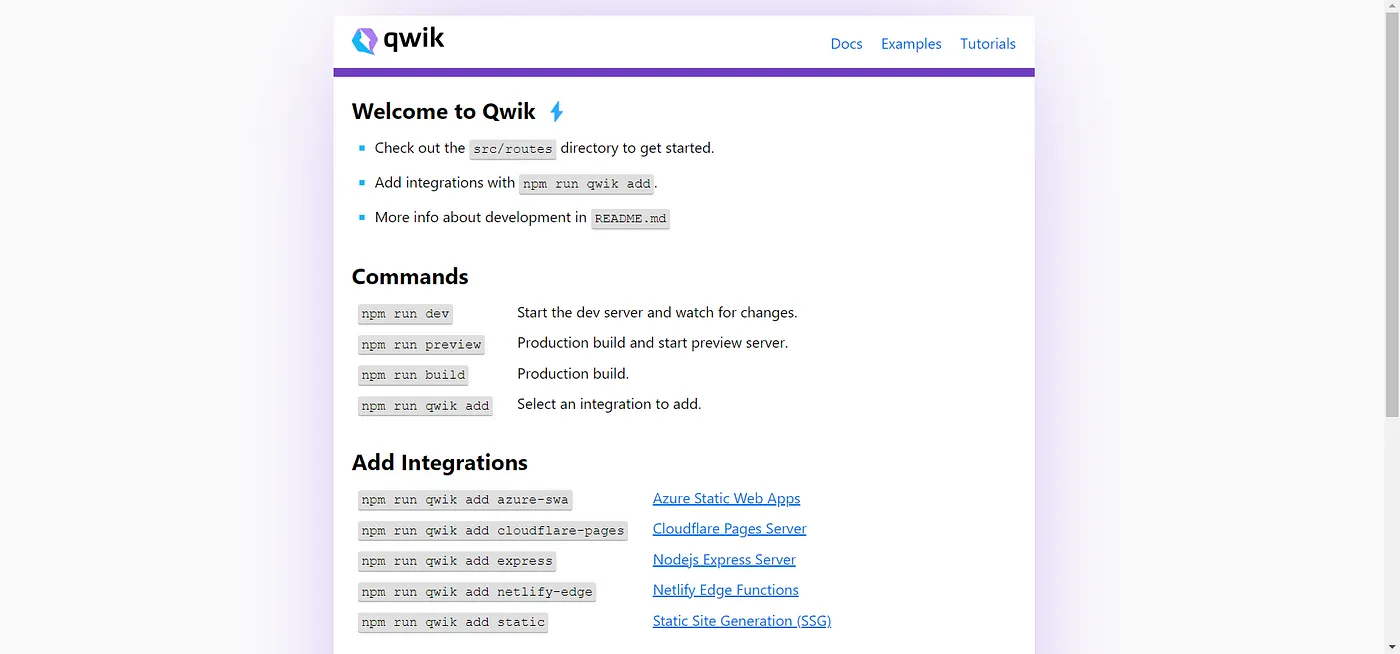Screen dimensions: 1400x654
Task: Click 'Select an integration to add.' text
Action: (x=609, y=404)
